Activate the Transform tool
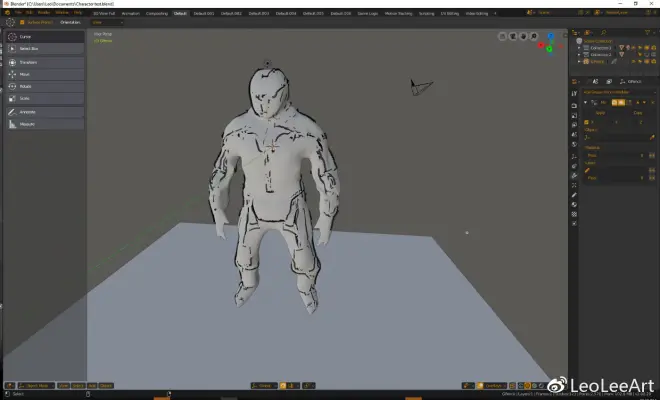 click(45, 62)
